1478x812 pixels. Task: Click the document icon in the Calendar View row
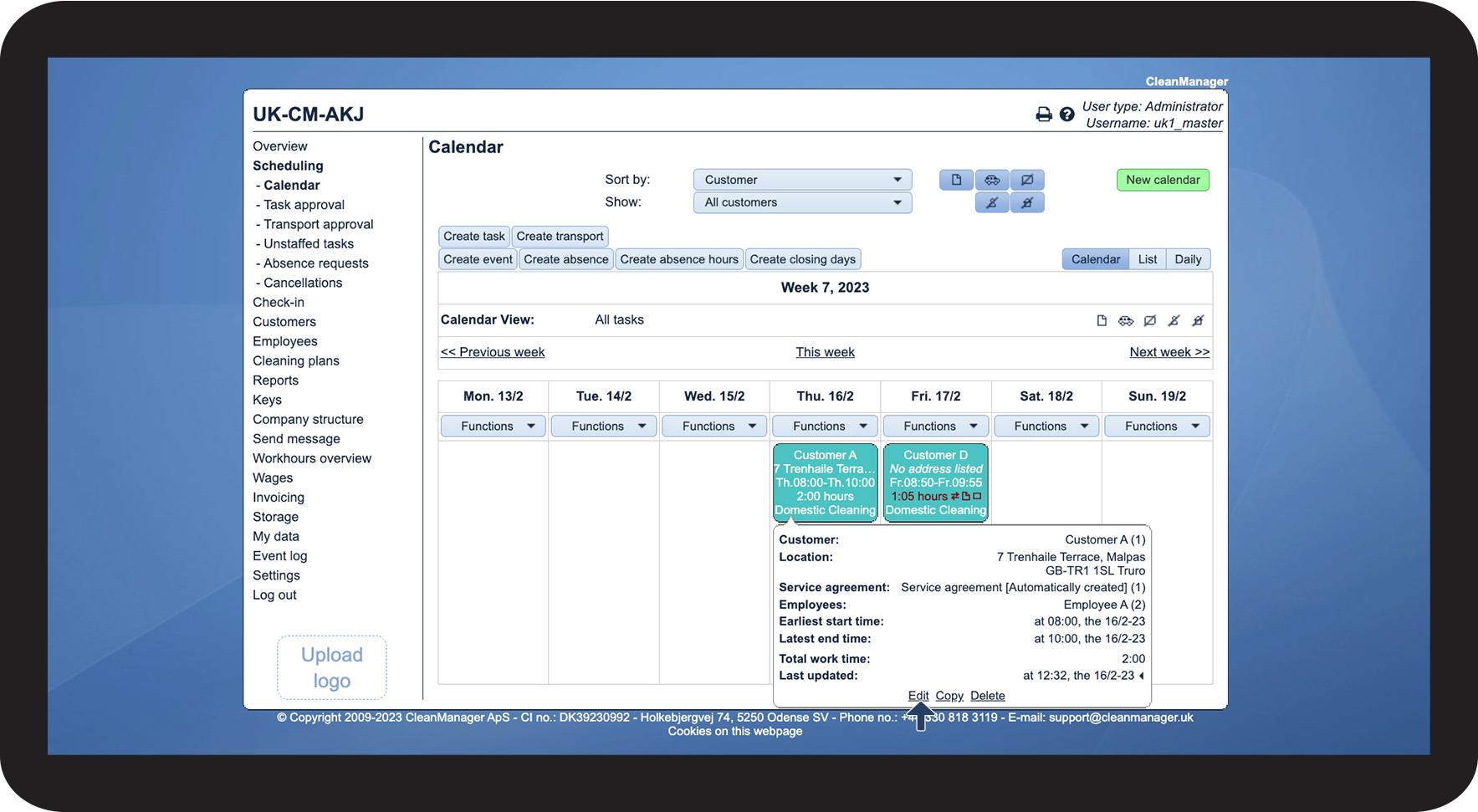1102,320
